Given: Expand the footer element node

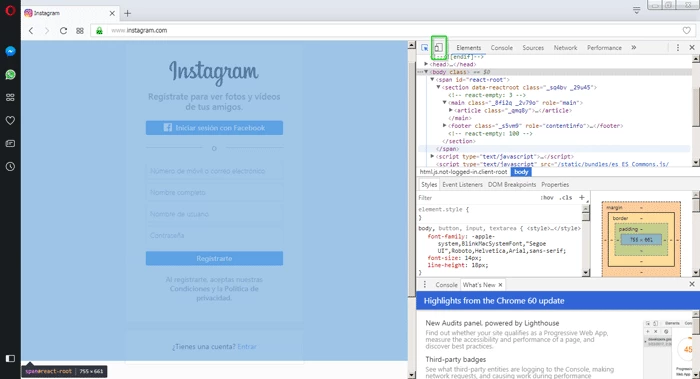Looking at the screenshot, I should coord(445,126).
